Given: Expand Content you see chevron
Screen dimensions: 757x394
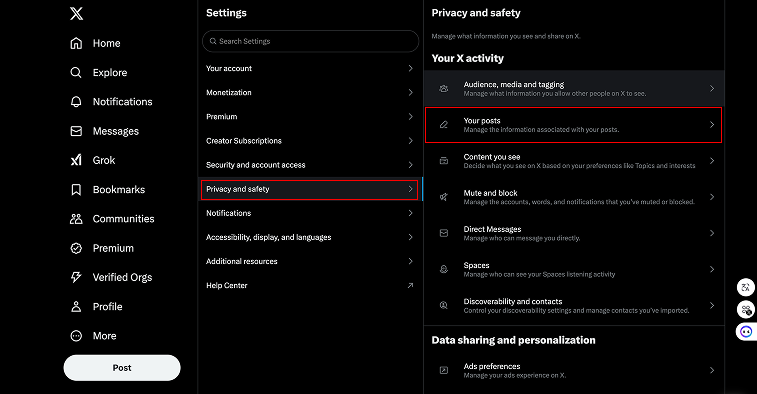Looking at the screenshot, I should point(712,161).
